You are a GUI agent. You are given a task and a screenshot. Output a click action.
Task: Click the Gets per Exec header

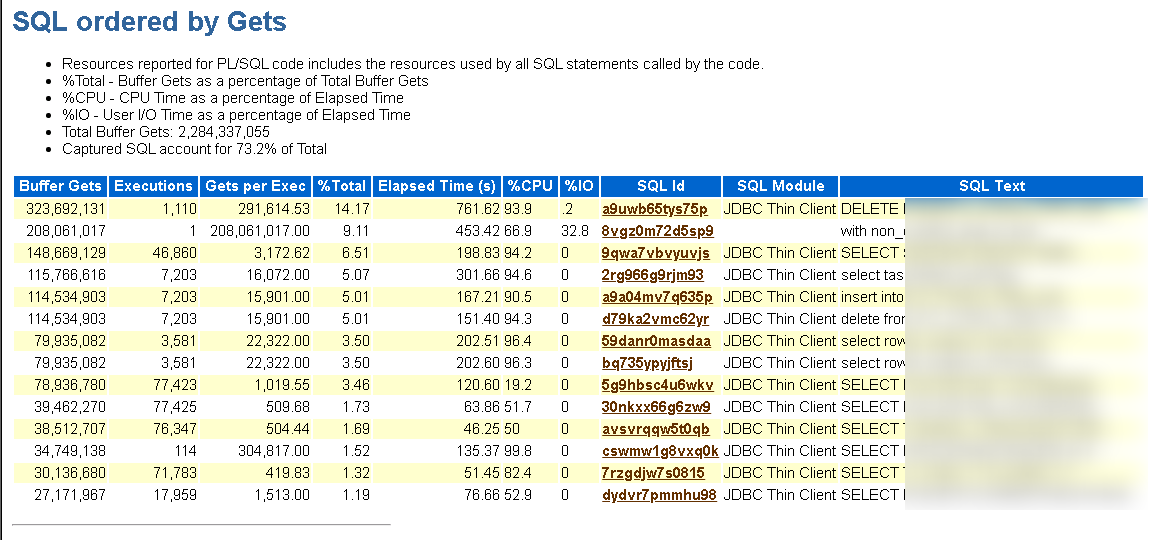point(255,186)
